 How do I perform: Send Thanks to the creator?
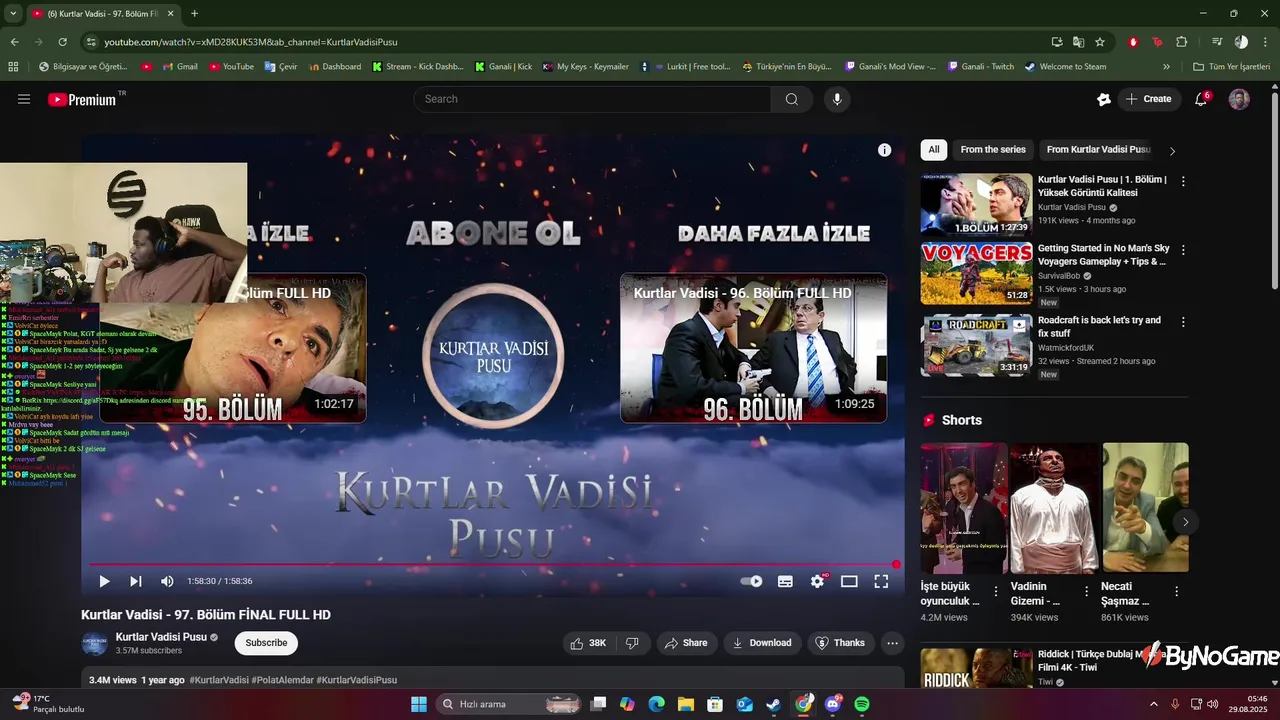tap(840, 643)
